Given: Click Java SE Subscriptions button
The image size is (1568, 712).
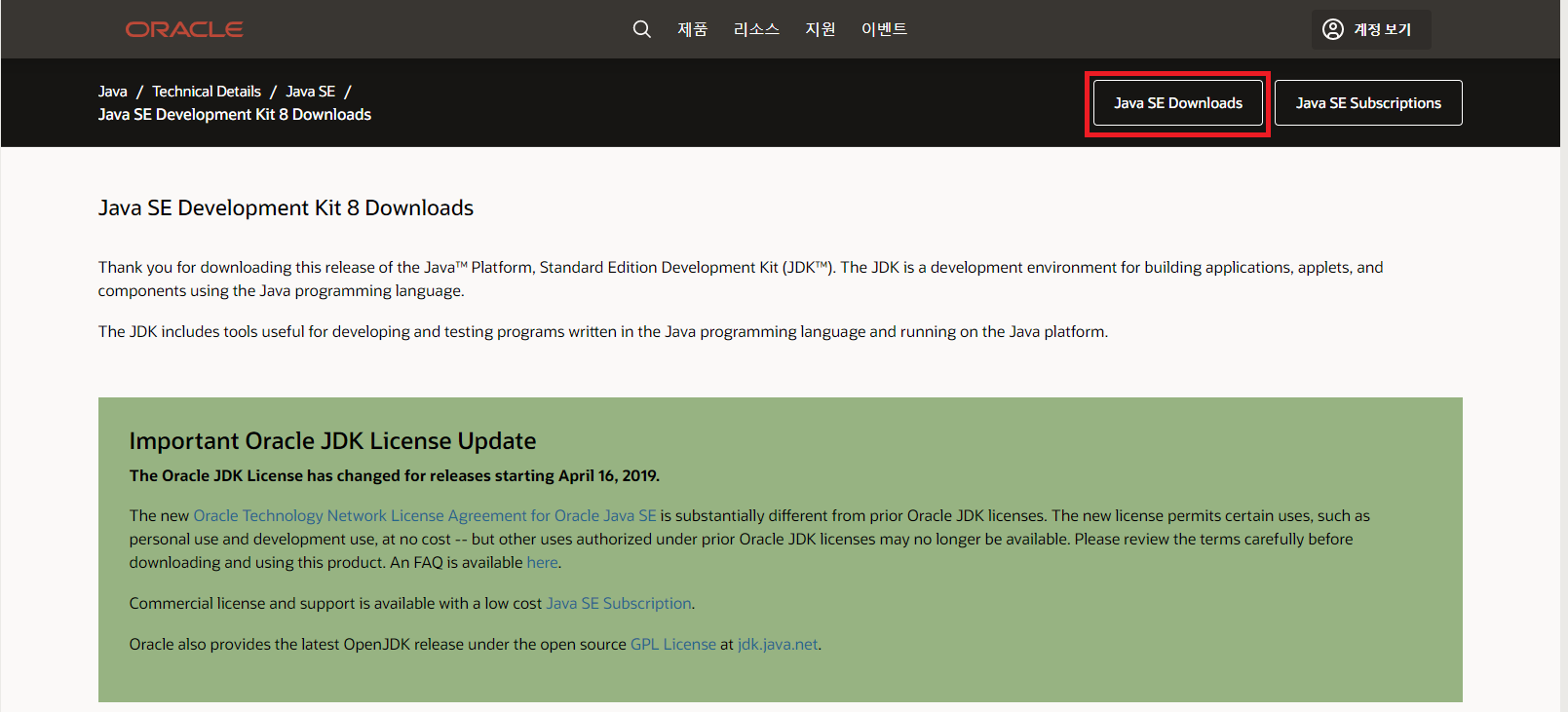Looking at the screenshot, I should pyautogui.click(x=1368, y=103).
